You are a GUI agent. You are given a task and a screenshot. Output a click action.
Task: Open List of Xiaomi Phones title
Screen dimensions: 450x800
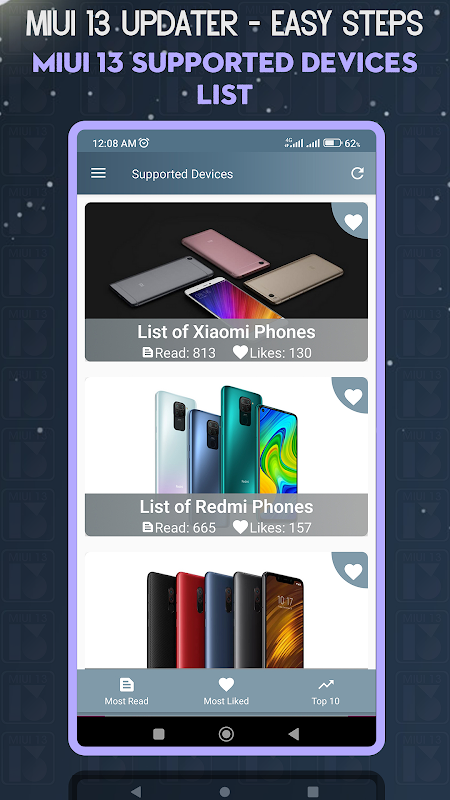(x=226, y=332)
